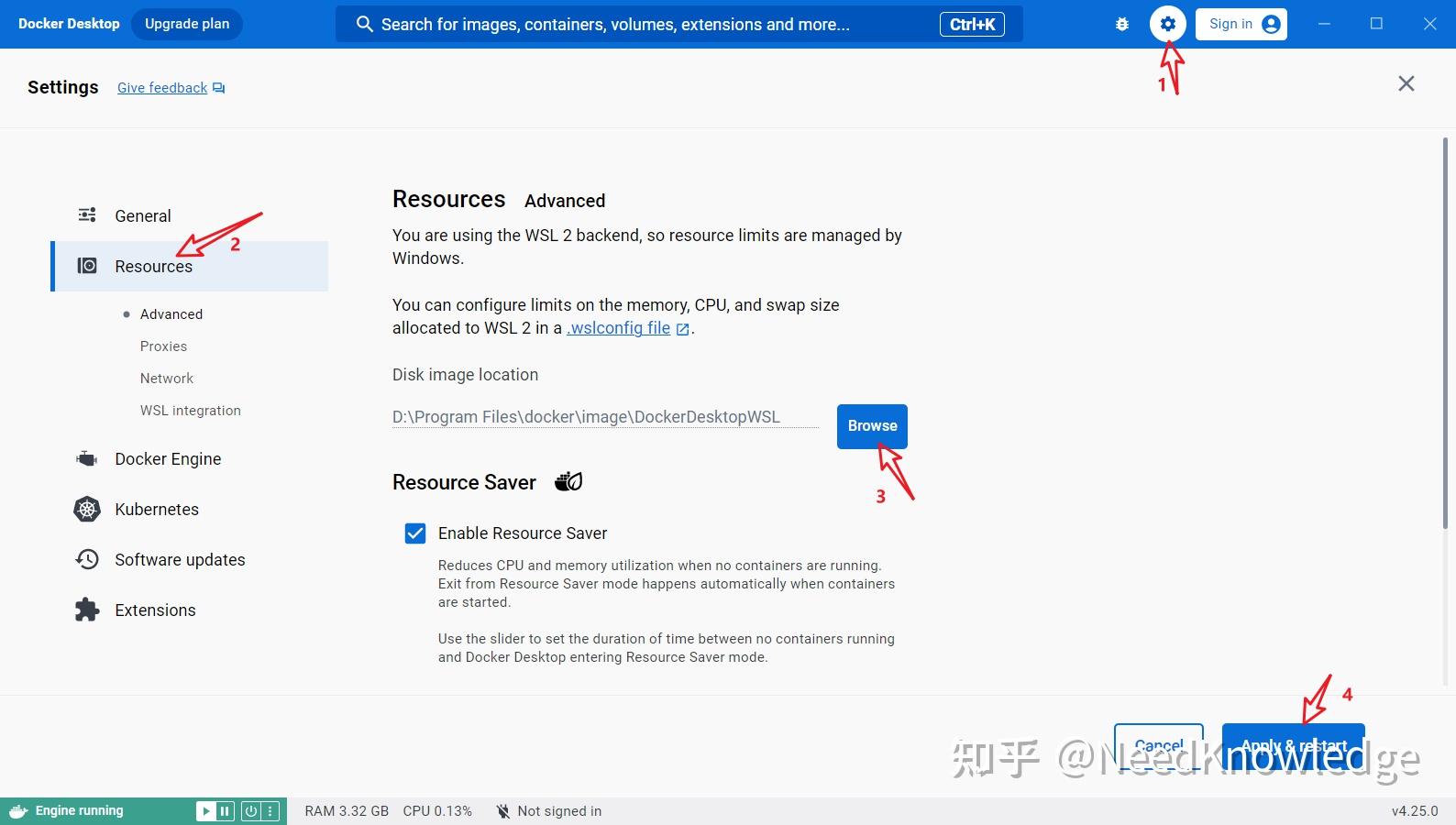This screenshot has width=1456, height=825.
Task: Open the settings gear icon
Action: pyautogui.click(x=1167, y=24)
